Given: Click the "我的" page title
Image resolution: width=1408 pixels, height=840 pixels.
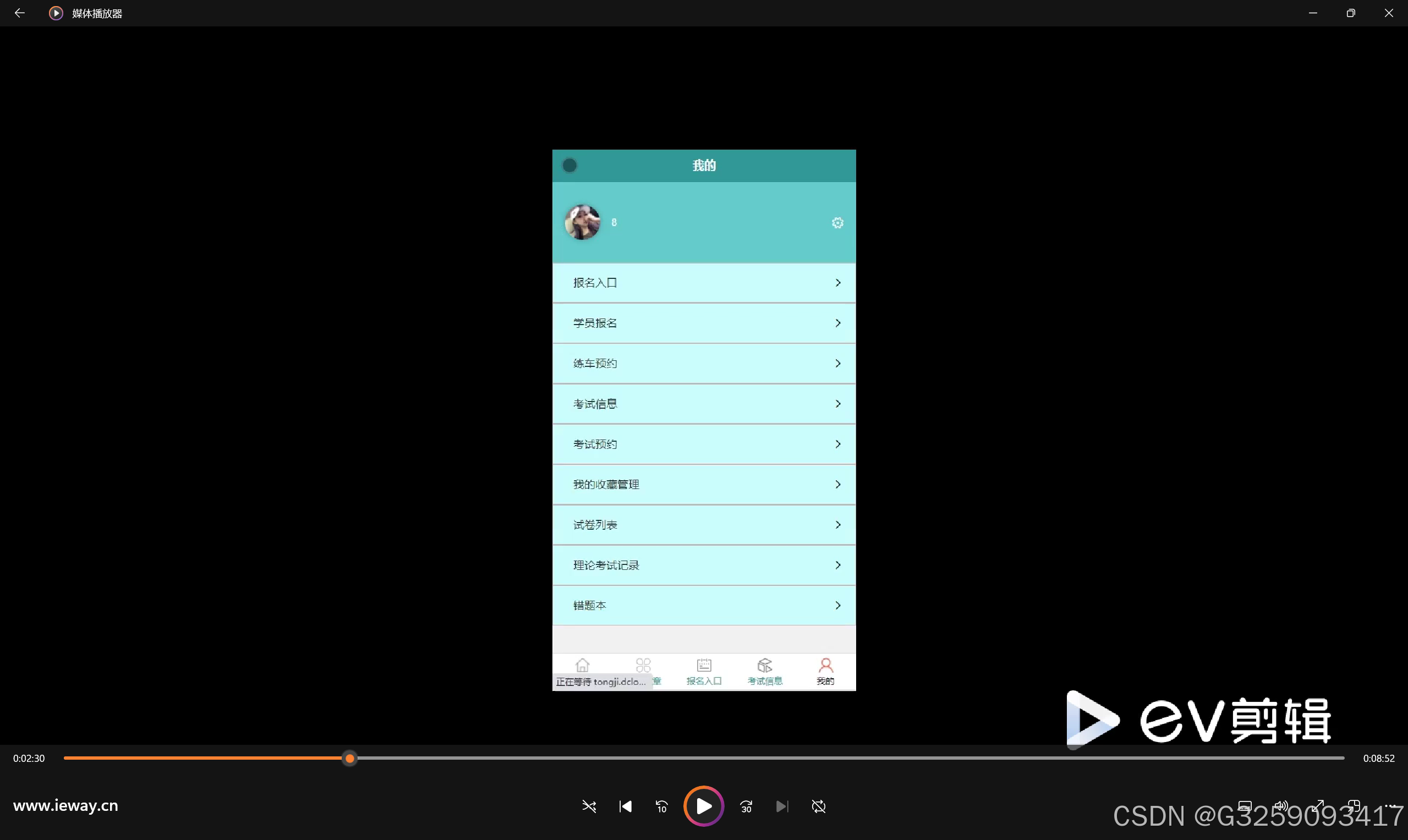Looking at the screenshot, I should tap(704, 165).
